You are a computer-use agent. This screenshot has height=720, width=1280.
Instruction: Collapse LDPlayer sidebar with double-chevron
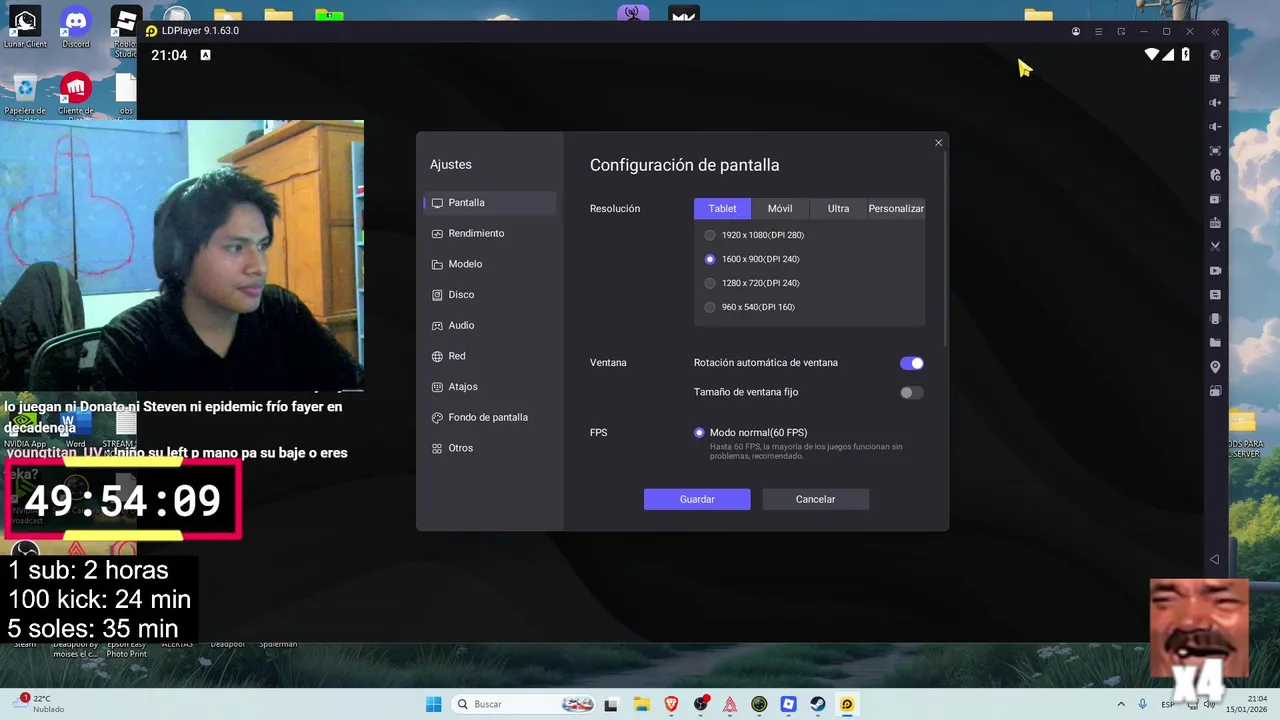1215,31
